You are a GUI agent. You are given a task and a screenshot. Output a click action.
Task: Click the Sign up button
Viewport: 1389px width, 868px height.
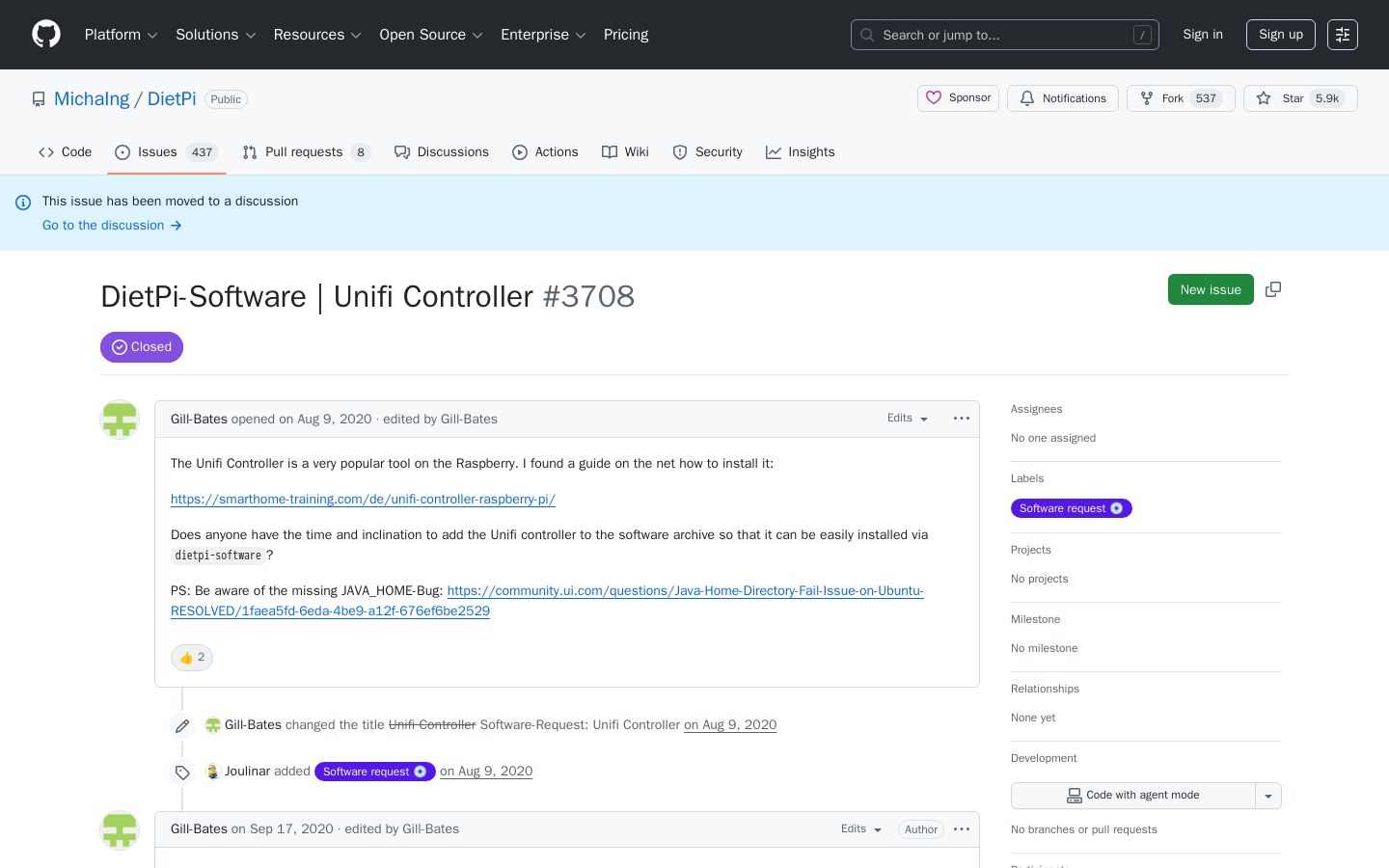click(x=1281, y=35)
